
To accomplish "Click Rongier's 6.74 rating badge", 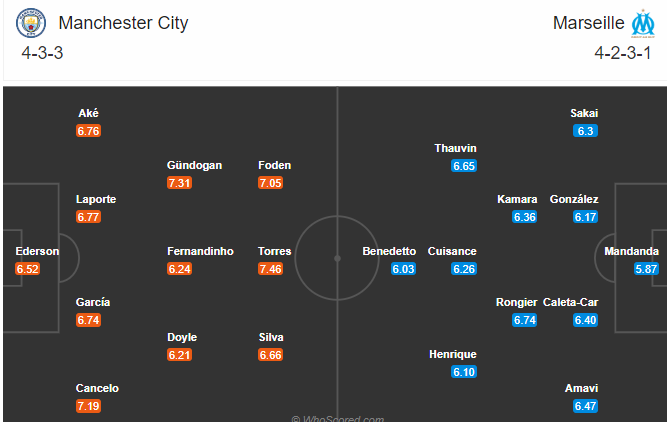I will [x=525, y=320].
